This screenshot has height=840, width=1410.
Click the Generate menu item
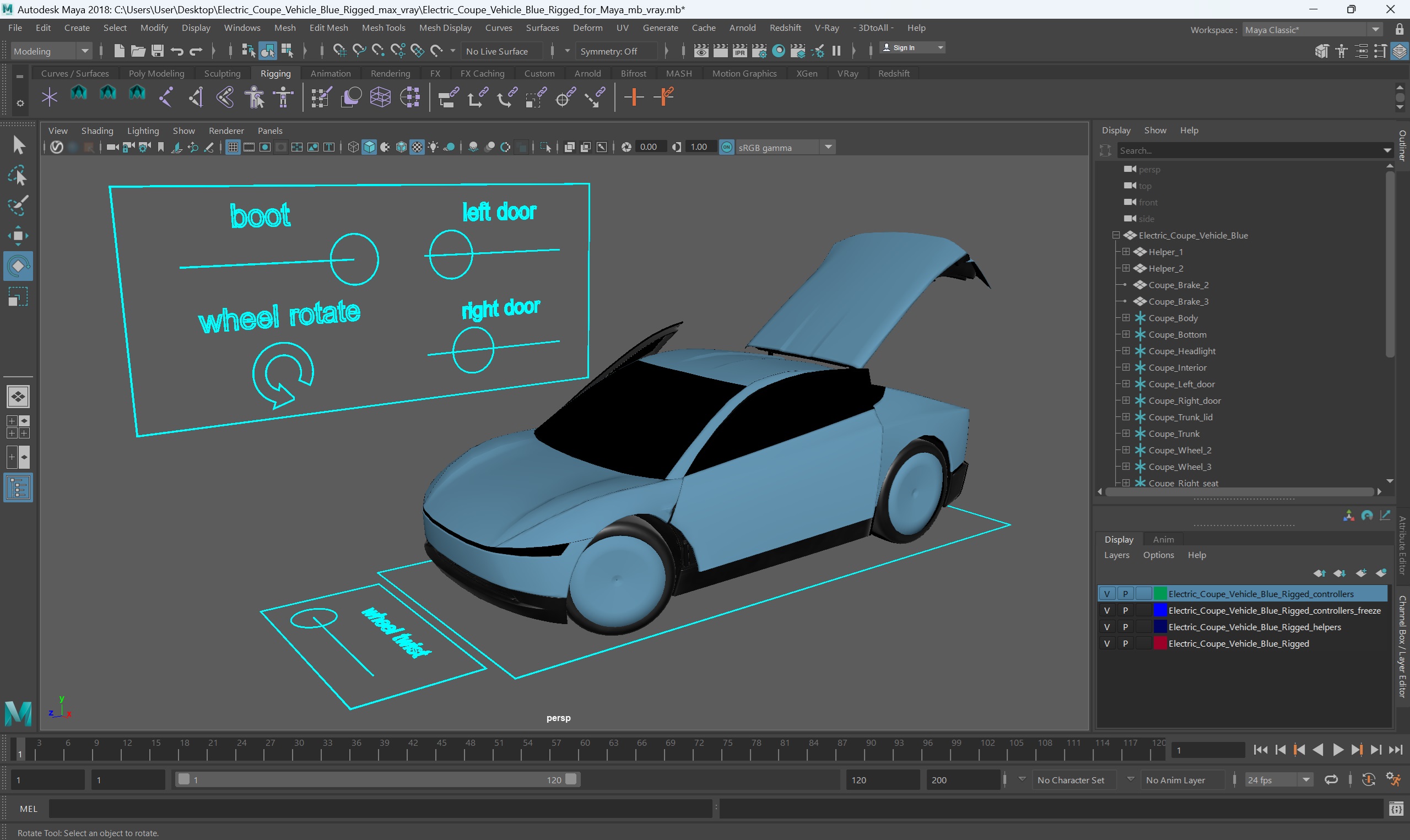[x=660, y=27]
